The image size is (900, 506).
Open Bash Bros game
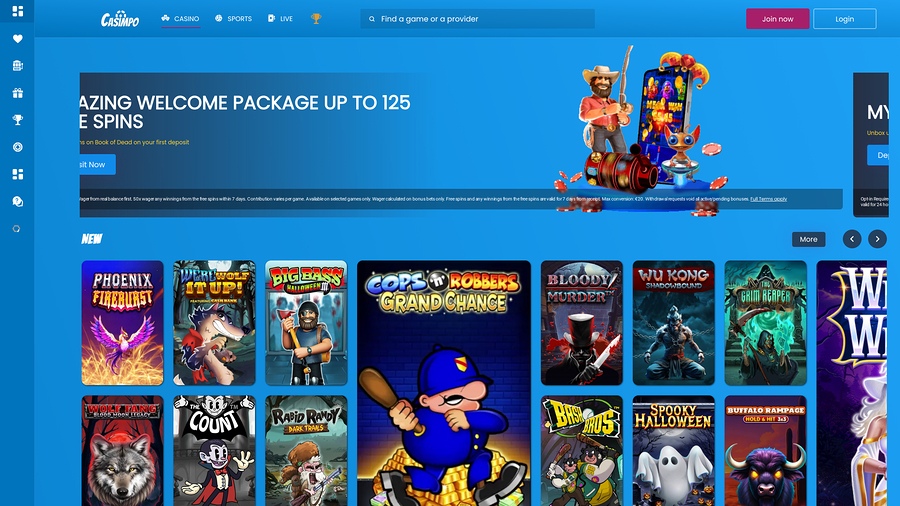tap(581, 450)
